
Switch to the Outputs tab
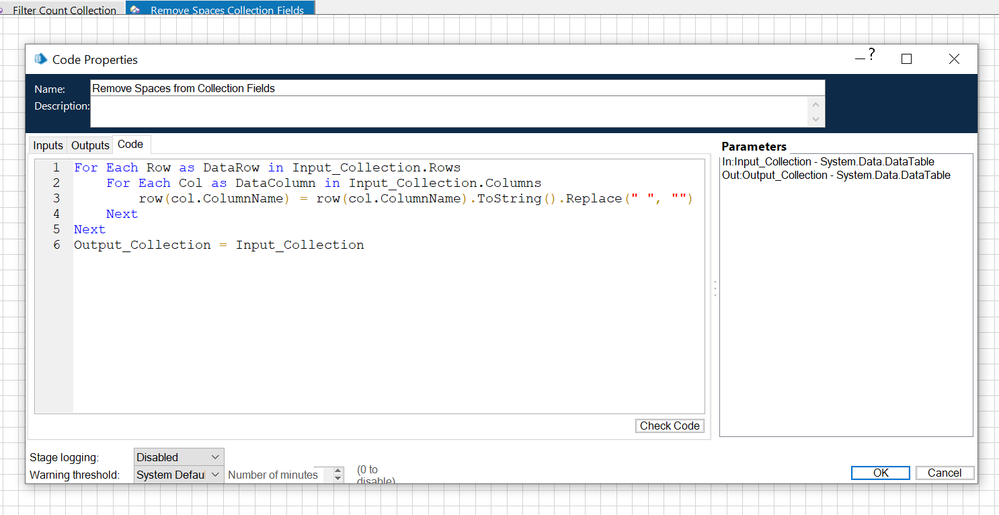(x=90, y=146)
